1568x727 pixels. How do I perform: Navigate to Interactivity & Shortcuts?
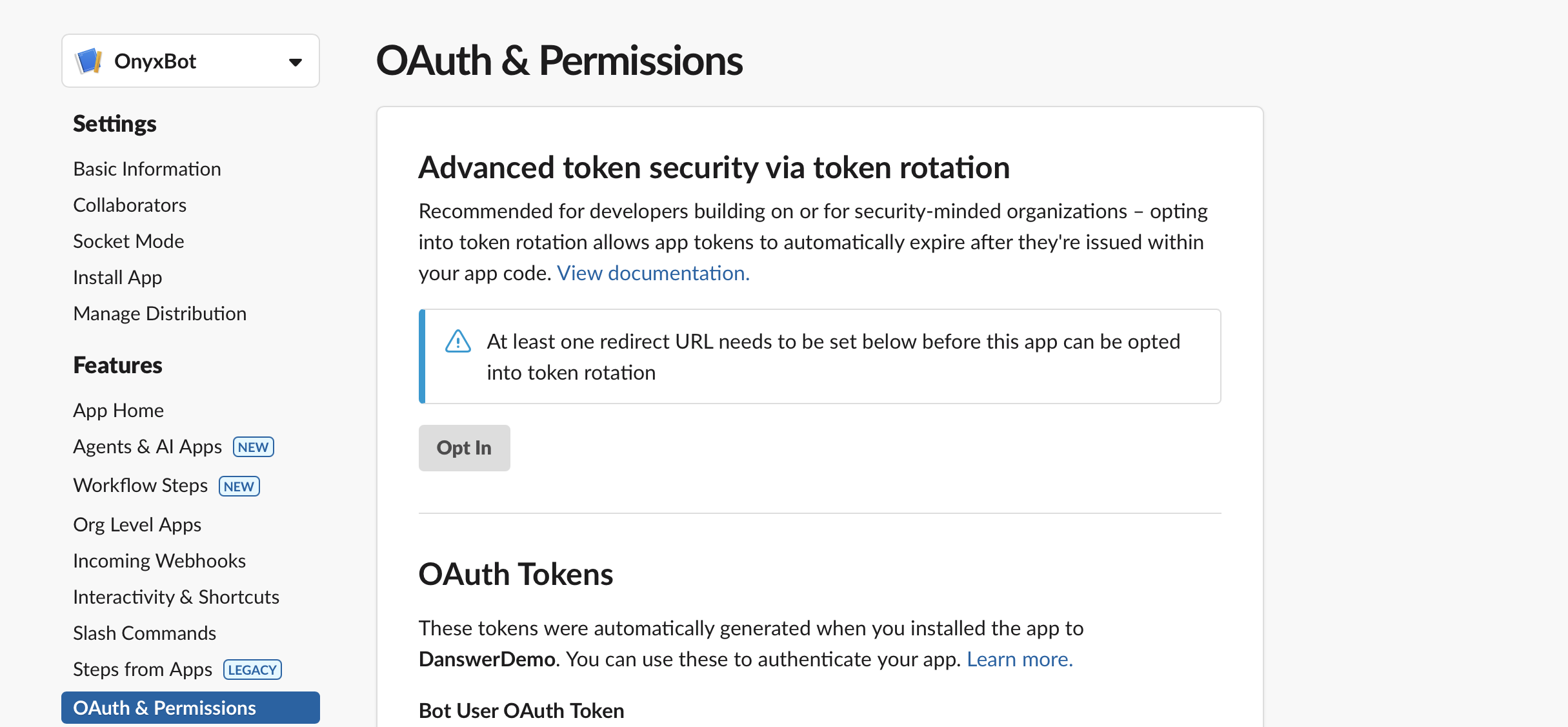176,597
